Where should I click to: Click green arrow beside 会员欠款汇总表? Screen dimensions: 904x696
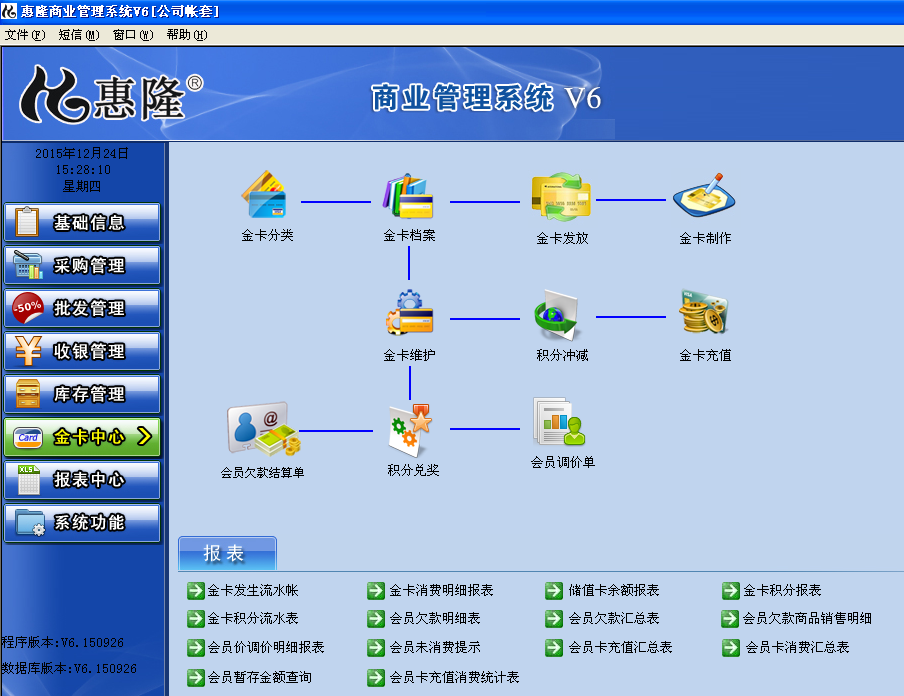(554, 619)
